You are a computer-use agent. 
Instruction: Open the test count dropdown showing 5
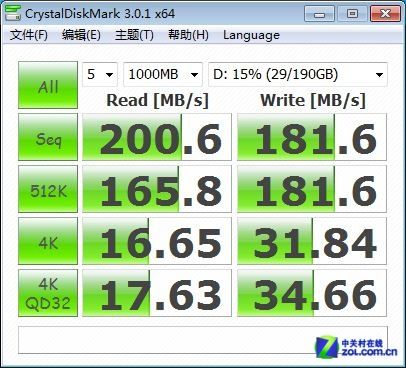click(100, 74)
